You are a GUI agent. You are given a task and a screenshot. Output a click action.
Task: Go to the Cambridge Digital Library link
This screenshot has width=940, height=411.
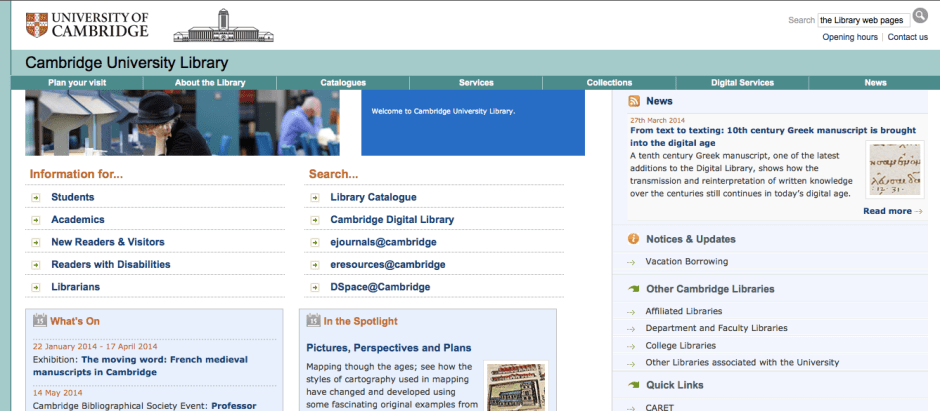pos(392,219)
